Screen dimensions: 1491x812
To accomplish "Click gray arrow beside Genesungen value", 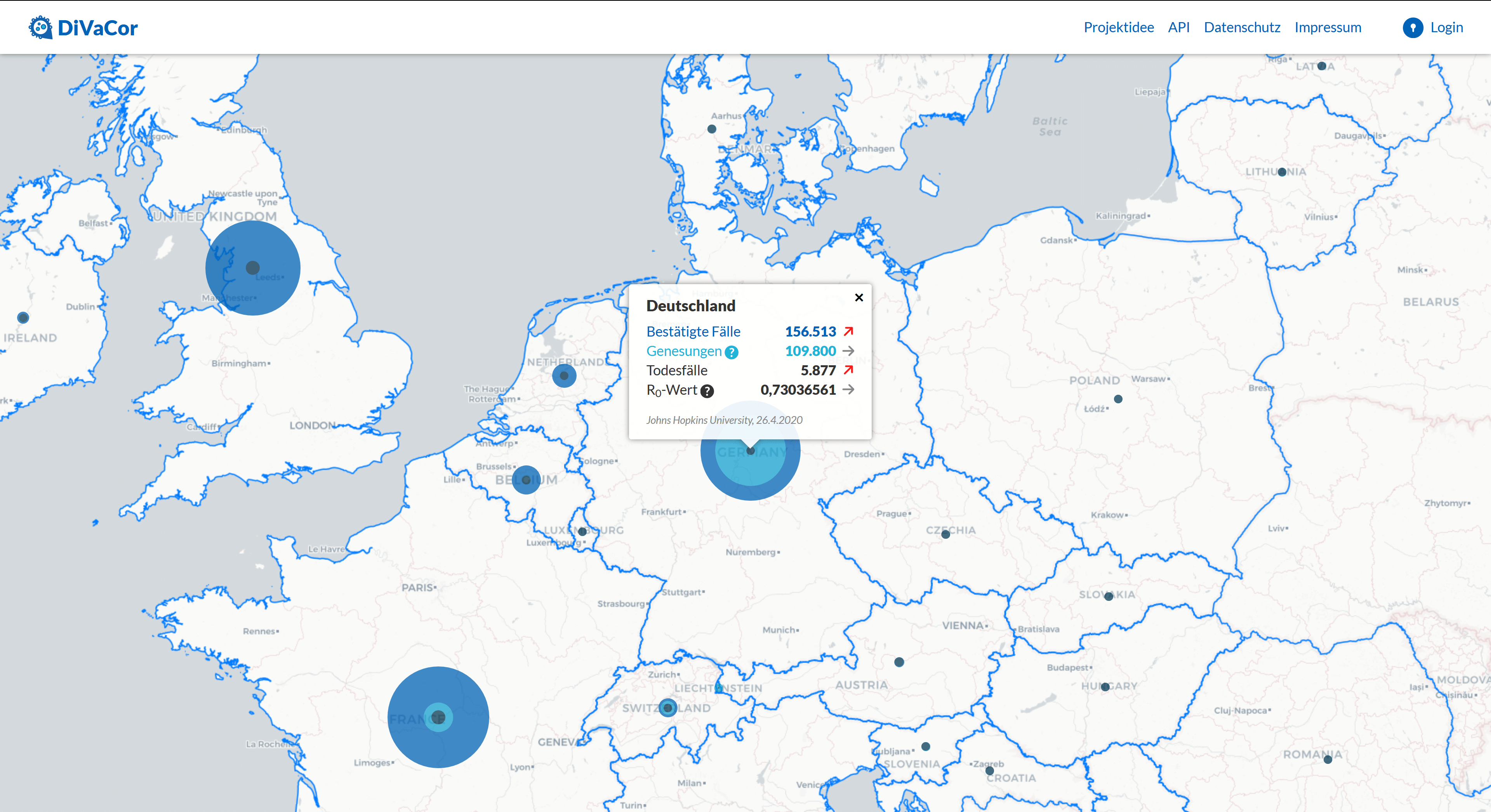I will tap(848, 351).
